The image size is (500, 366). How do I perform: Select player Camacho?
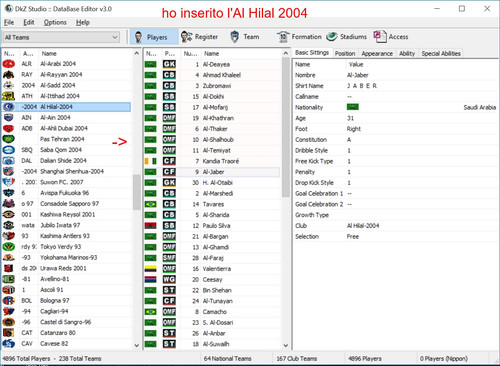(212, 312)
